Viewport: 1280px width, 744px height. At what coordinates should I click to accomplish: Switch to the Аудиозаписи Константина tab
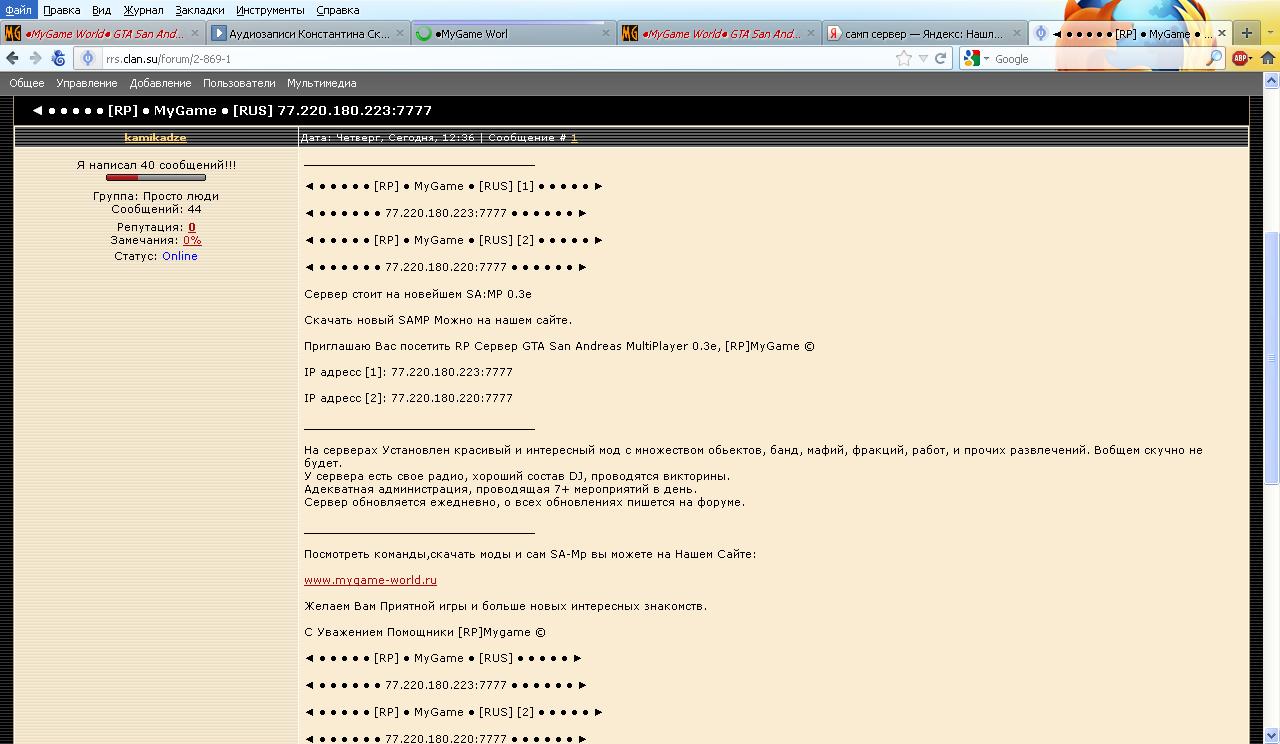(309, 33)
